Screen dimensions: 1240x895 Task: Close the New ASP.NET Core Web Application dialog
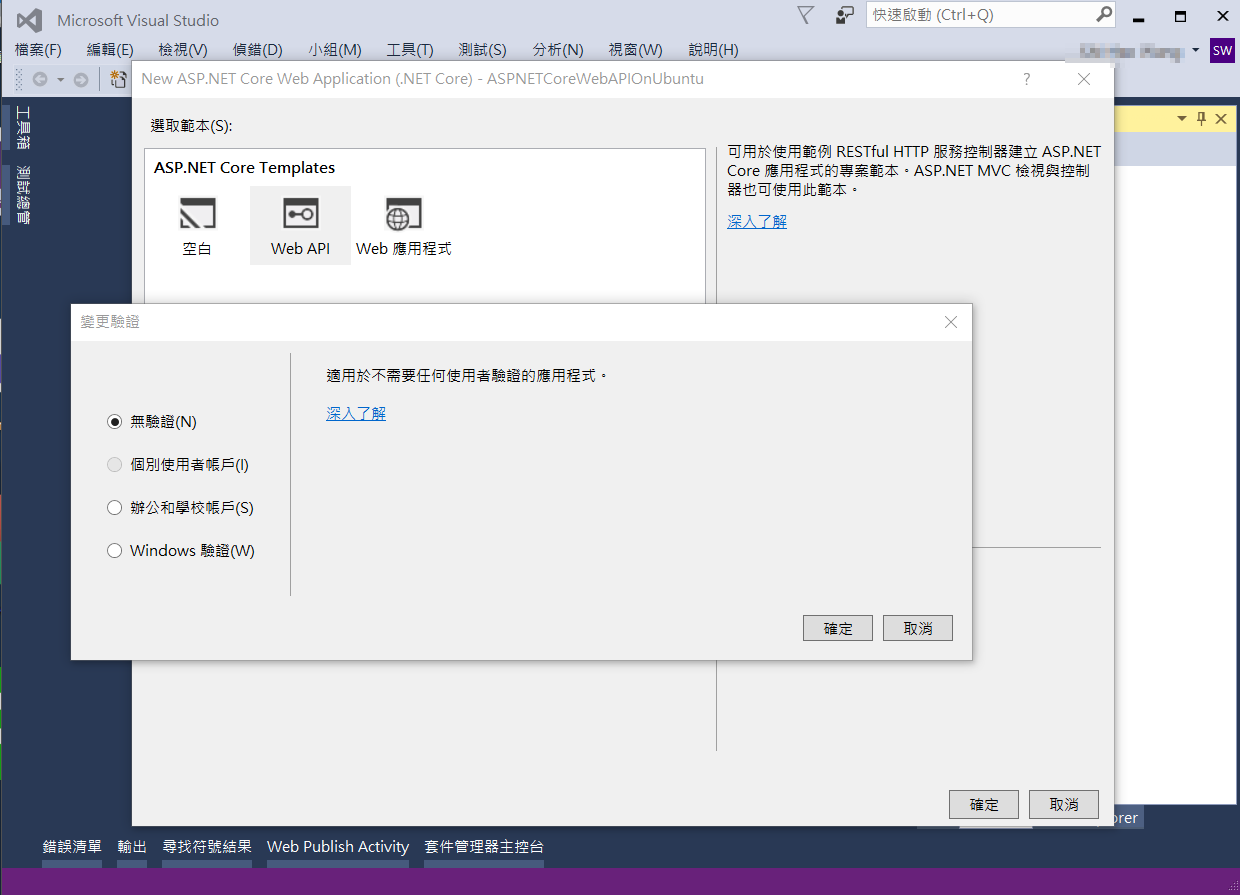[x=1084, y=79]
